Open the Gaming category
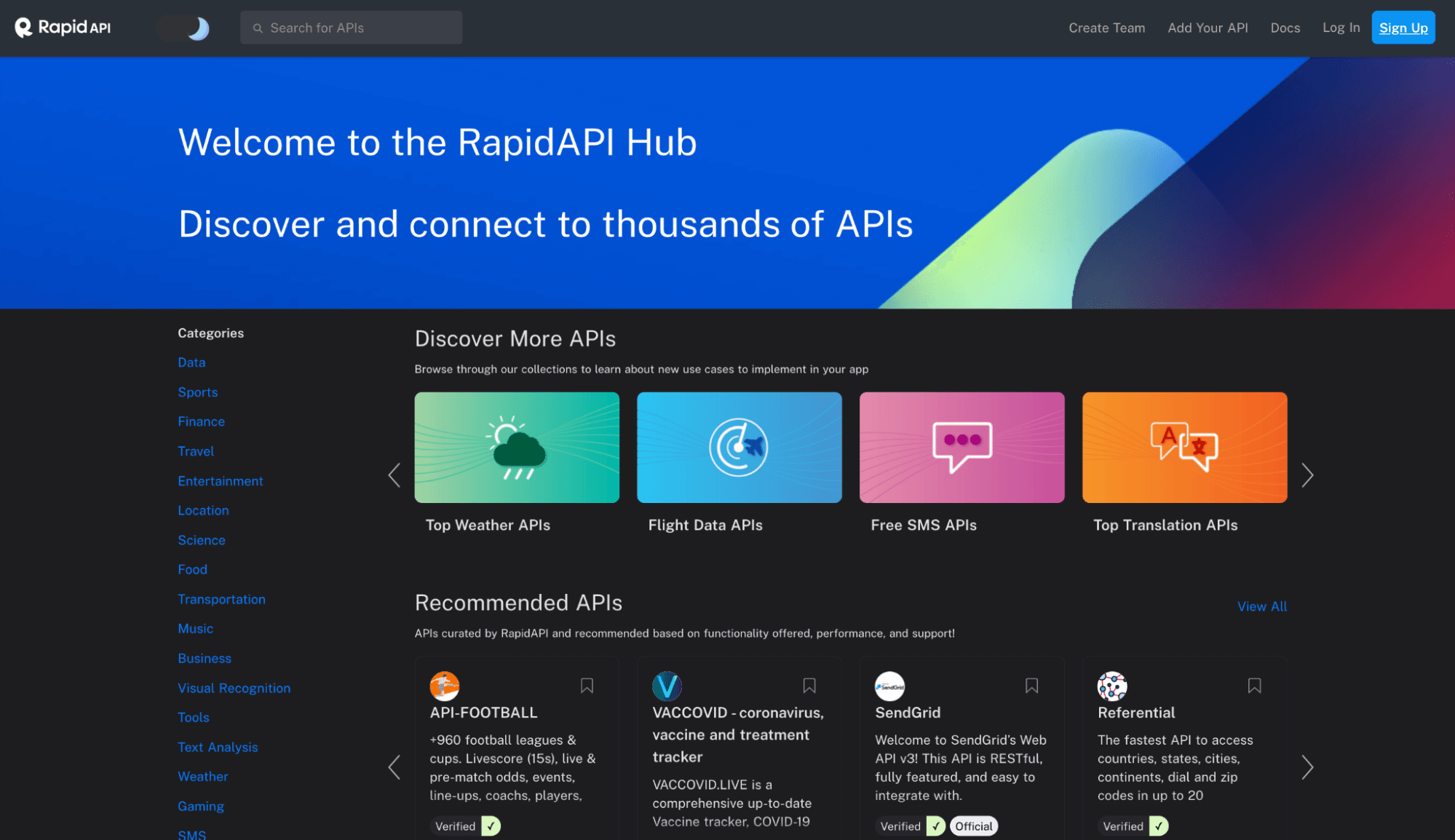1455x840 pixels. pyautogui.click(x=201, y=806)
